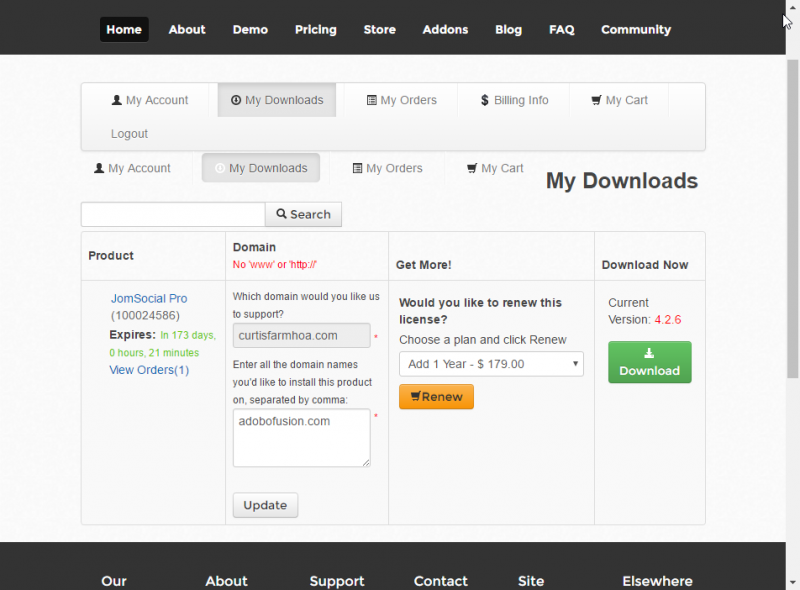Open the upper My Cart tab

point(619,100)
